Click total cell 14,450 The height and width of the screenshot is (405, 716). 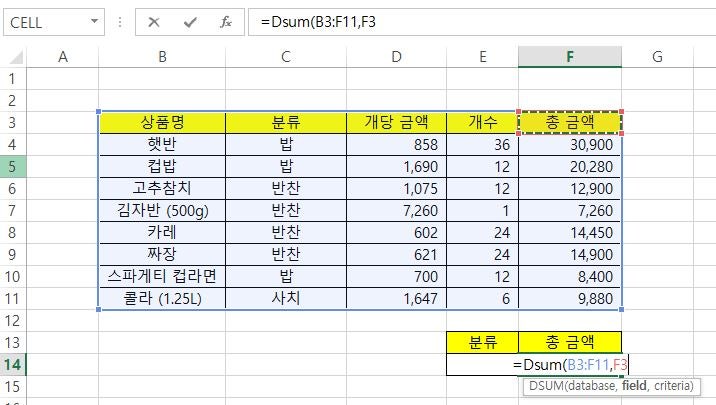[570, 232]
